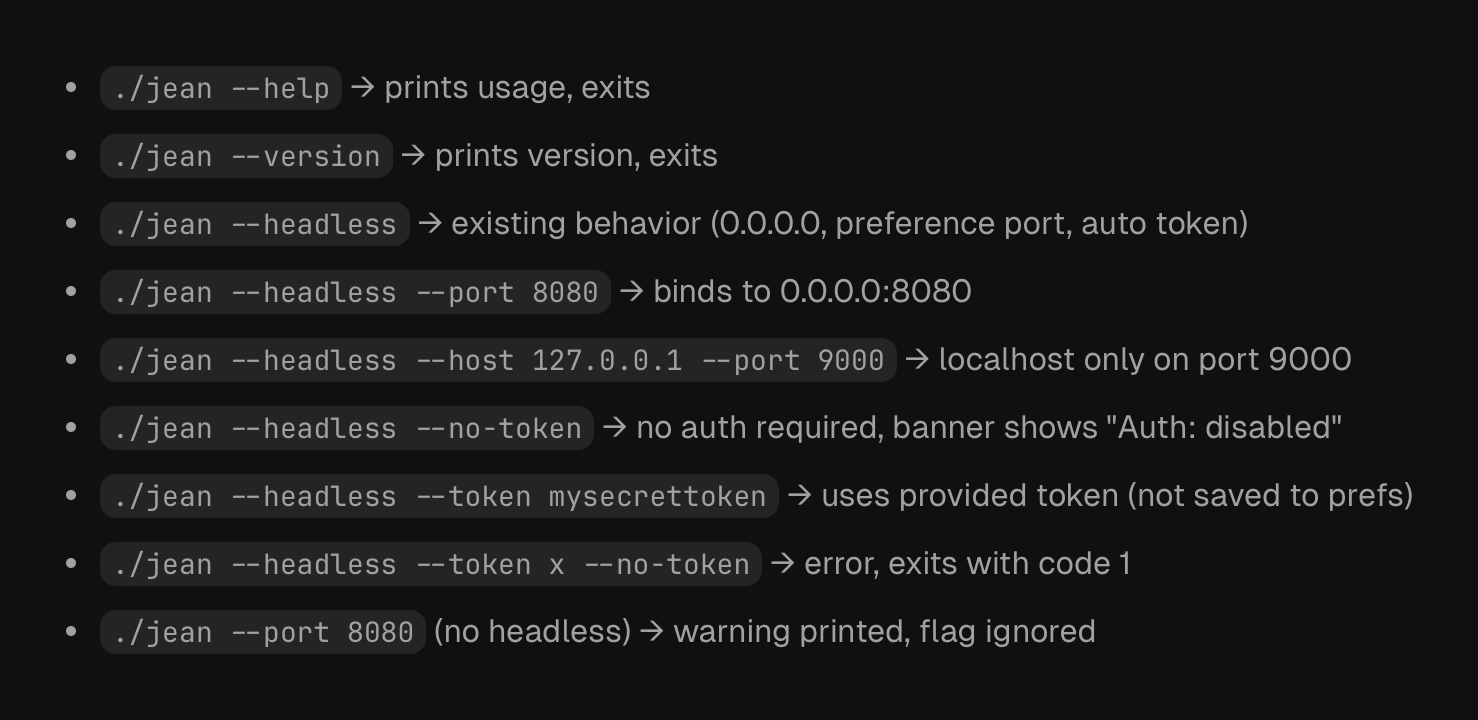Click the "(no headless)" note
Viewport: 1478px width, 720px height.
(x=532, y=632)
